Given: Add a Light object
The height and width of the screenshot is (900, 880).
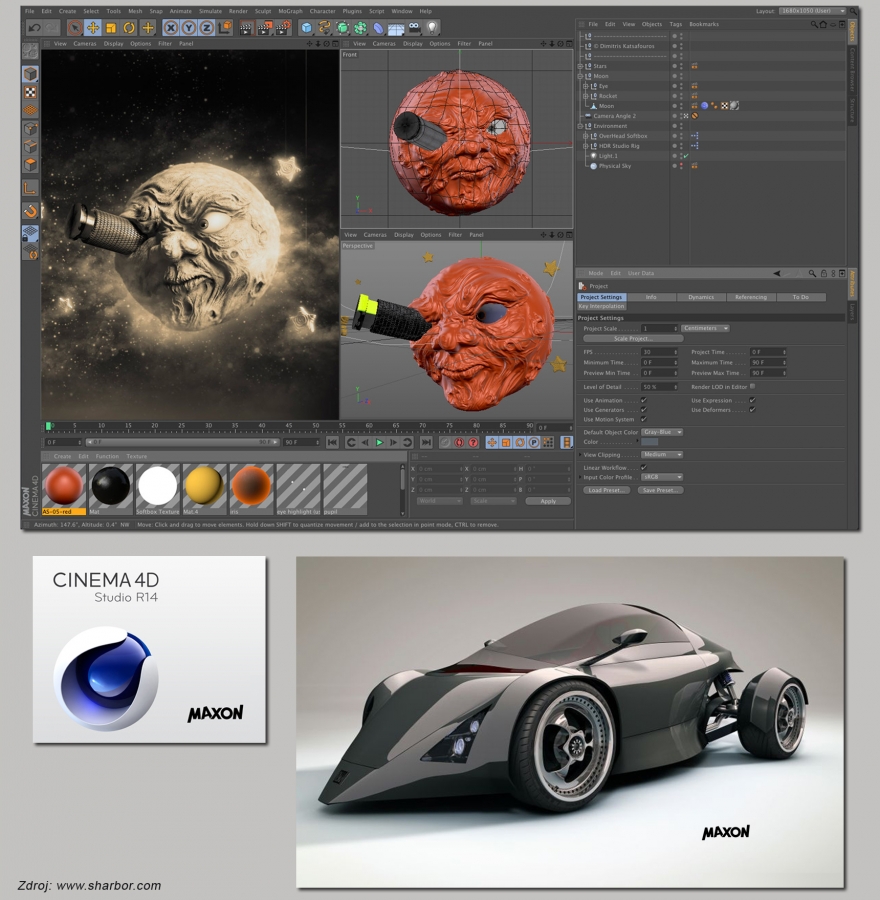Looking at the screenshot, I should [432, 28].
